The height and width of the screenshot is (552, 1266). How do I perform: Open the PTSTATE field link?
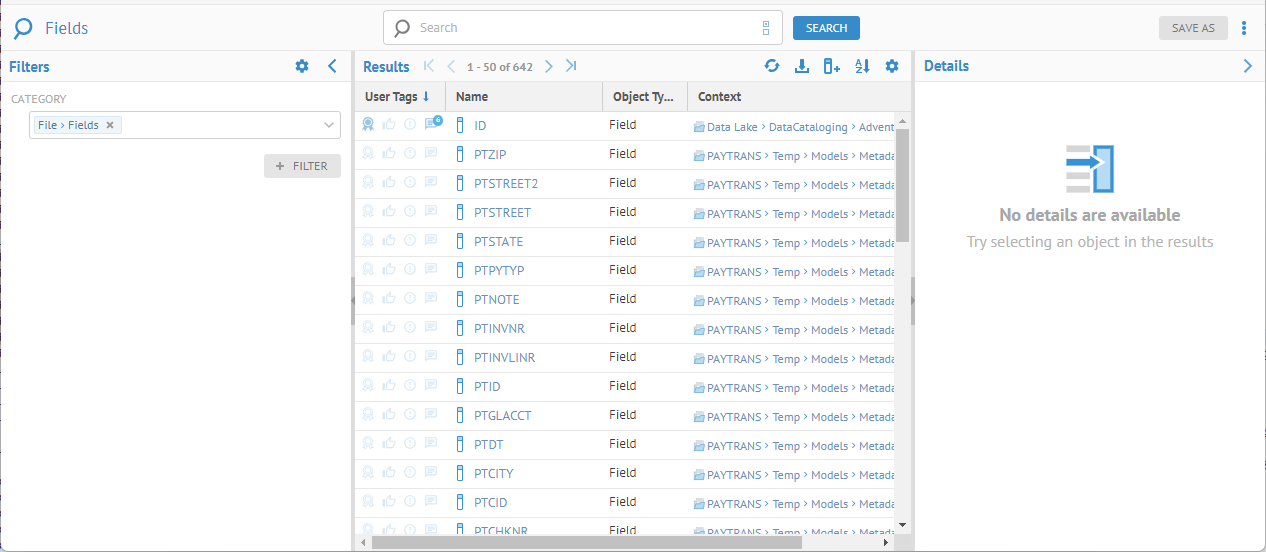[498, 242]
